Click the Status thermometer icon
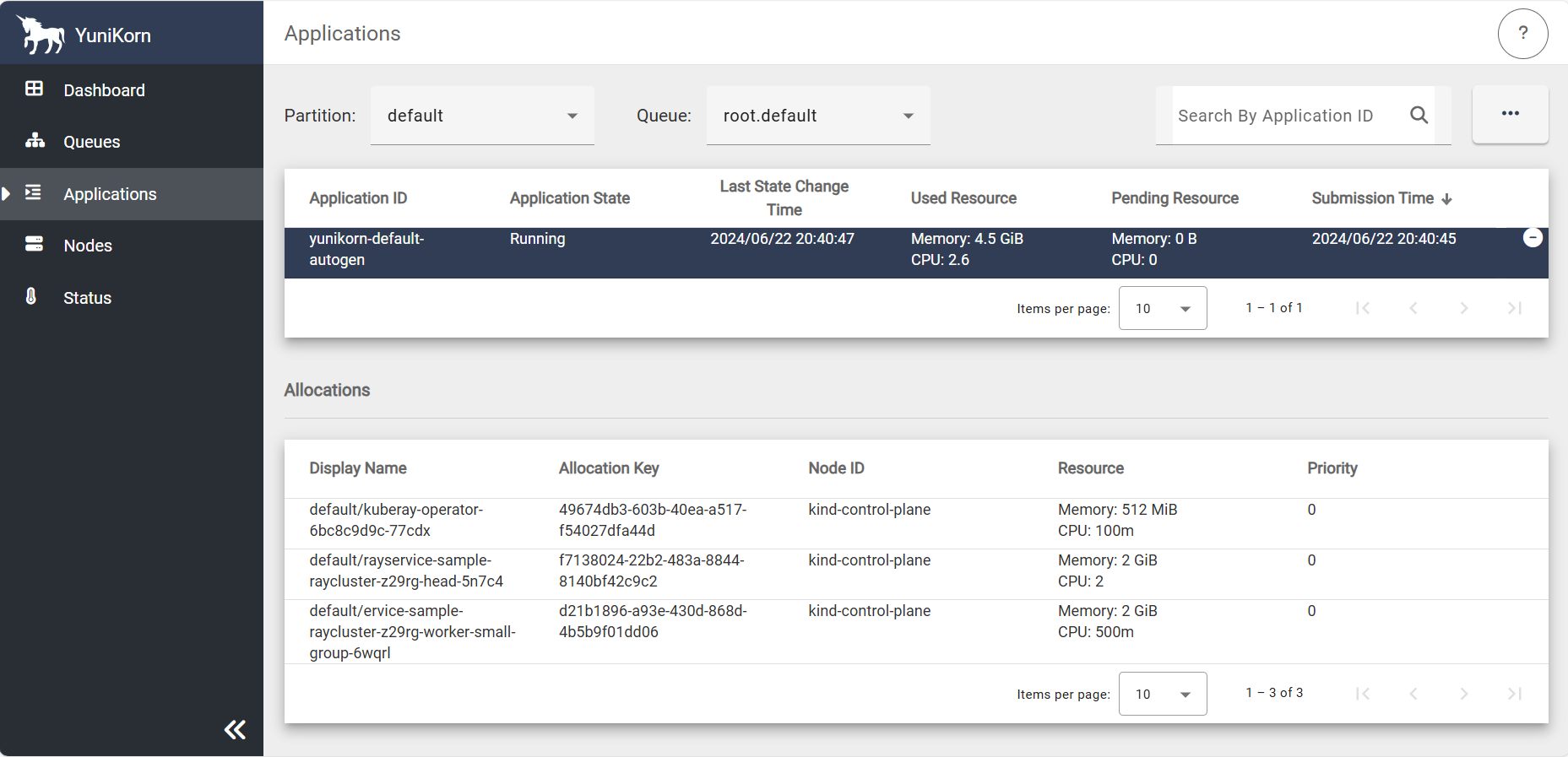Viewport: 1568px width, 757px height. pyautogui.click(x=31, y=297)
